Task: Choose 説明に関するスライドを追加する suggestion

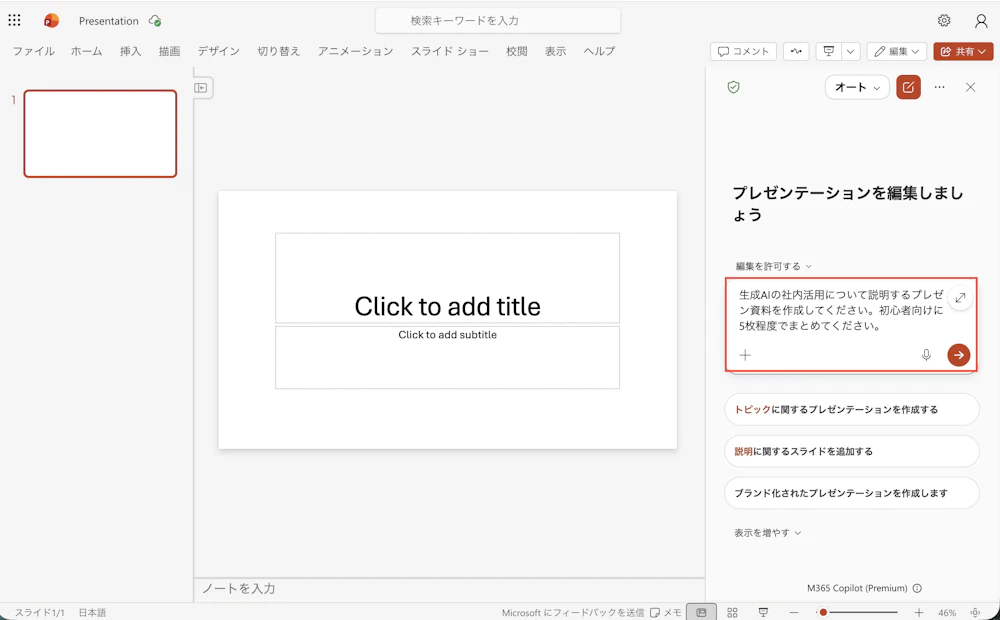Action: click(851, 451)
